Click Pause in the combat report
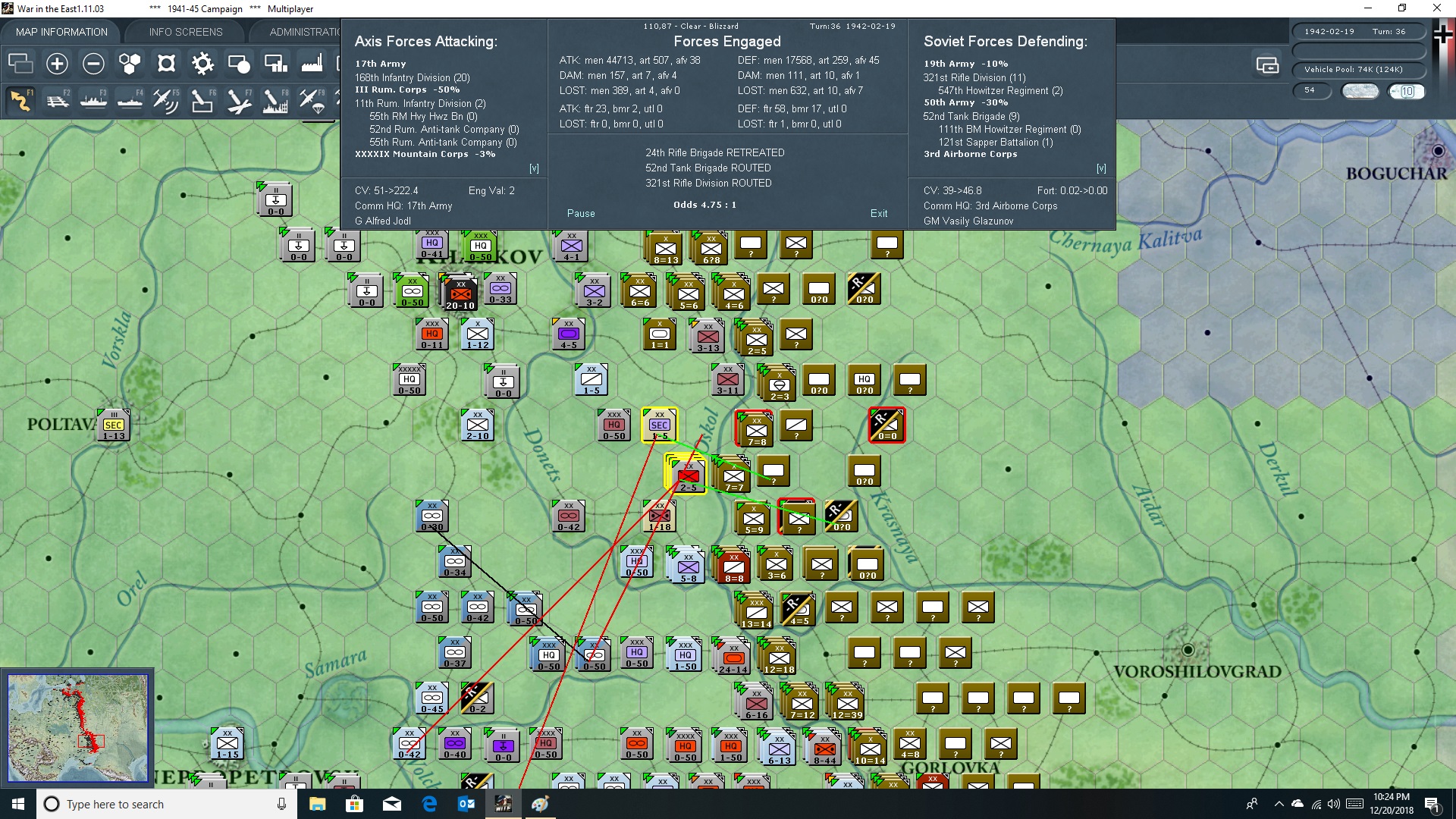Viewport: 1456px width, 819px height. (581, 214)
